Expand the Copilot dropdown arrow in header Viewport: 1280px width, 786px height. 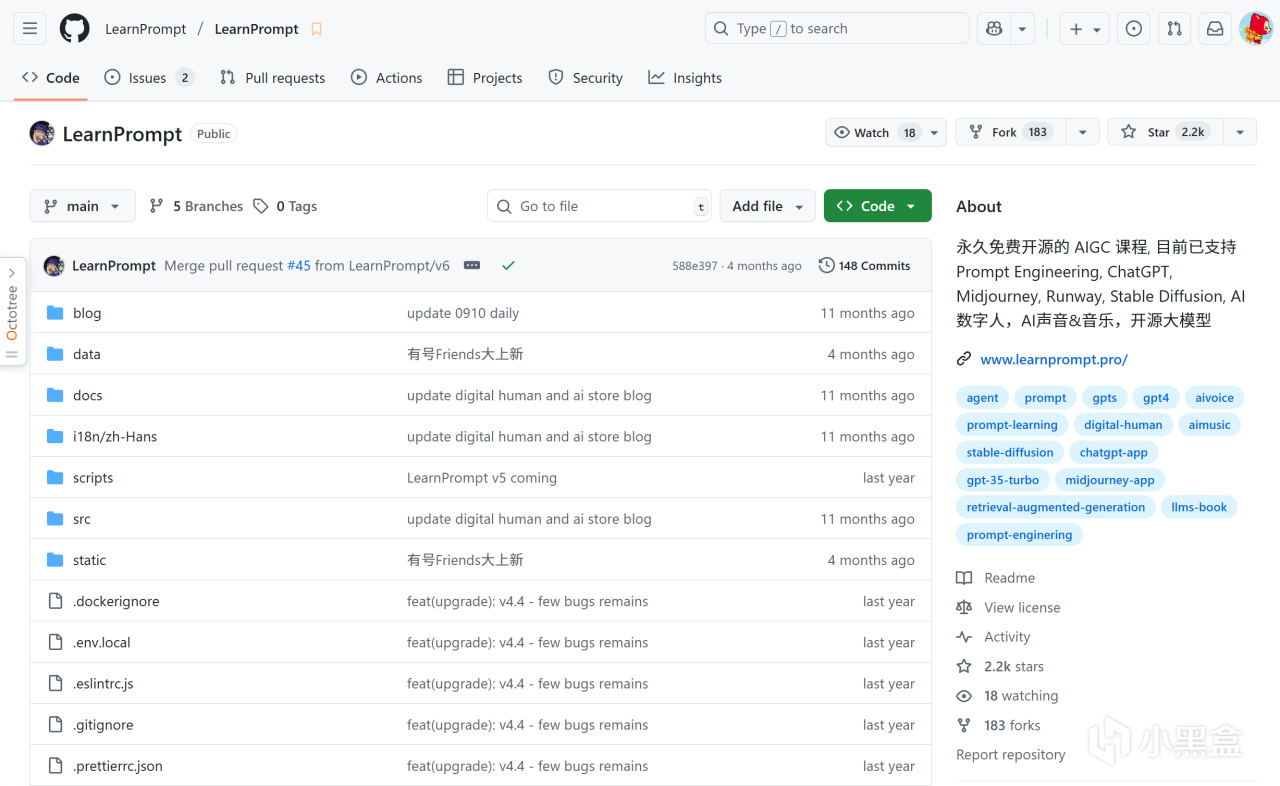coord(1022,29)
